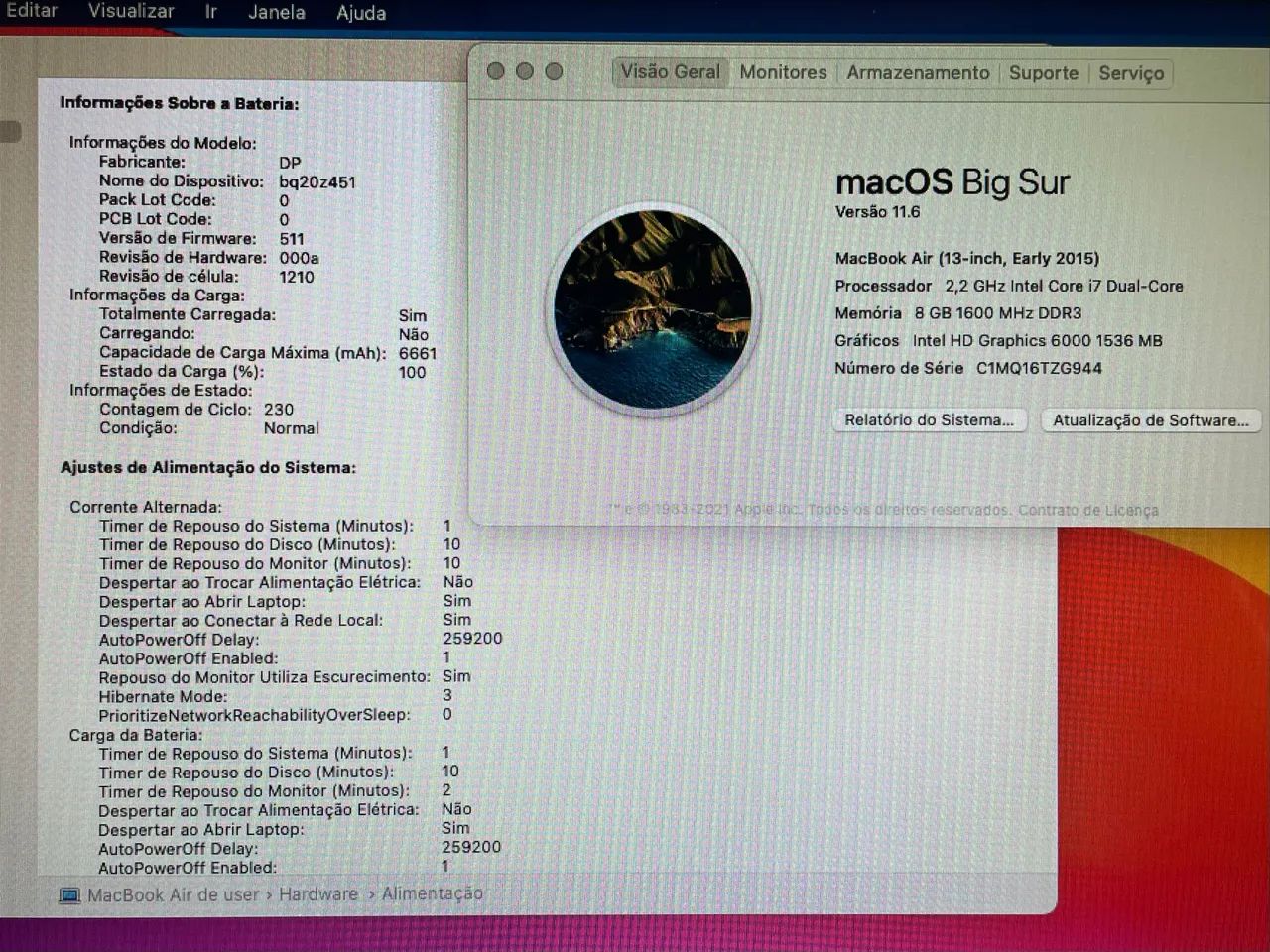Click the MacBook Air laptop icon in path bar
This screenshot has height=952, width=1270.
coord(69,895)
